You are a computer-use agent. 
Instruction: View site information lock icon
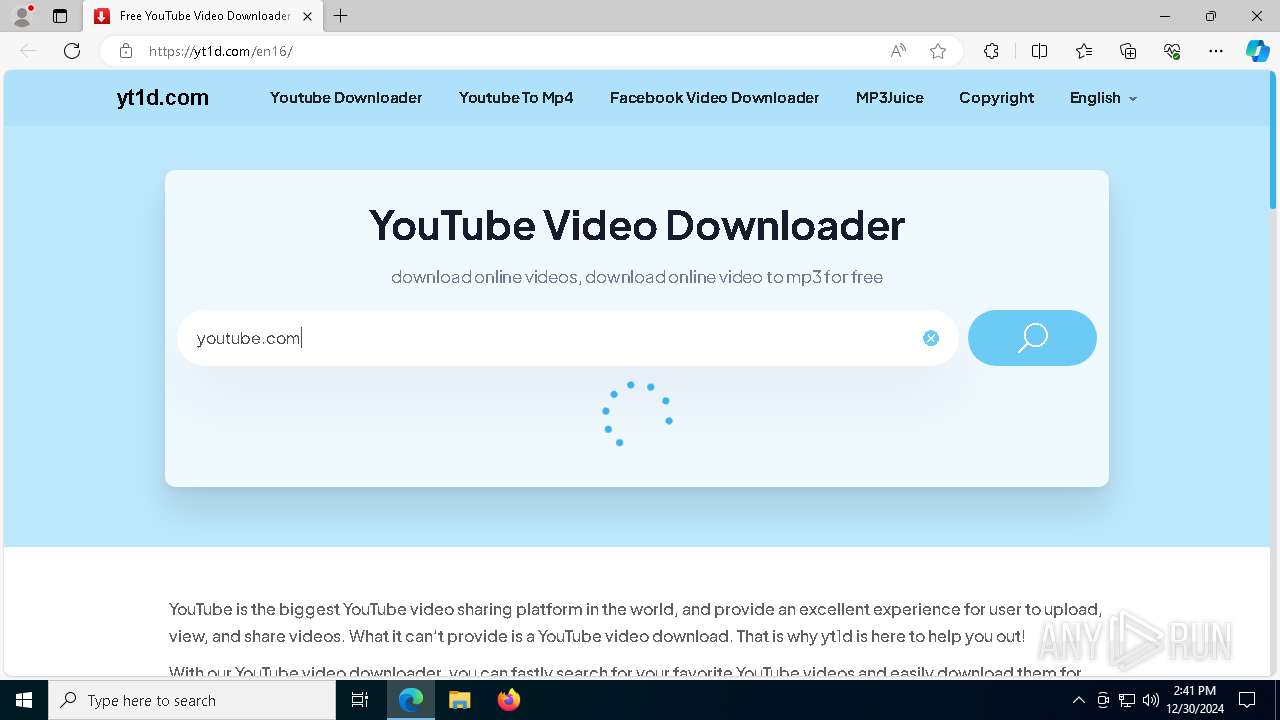click(x=125, y=51)
